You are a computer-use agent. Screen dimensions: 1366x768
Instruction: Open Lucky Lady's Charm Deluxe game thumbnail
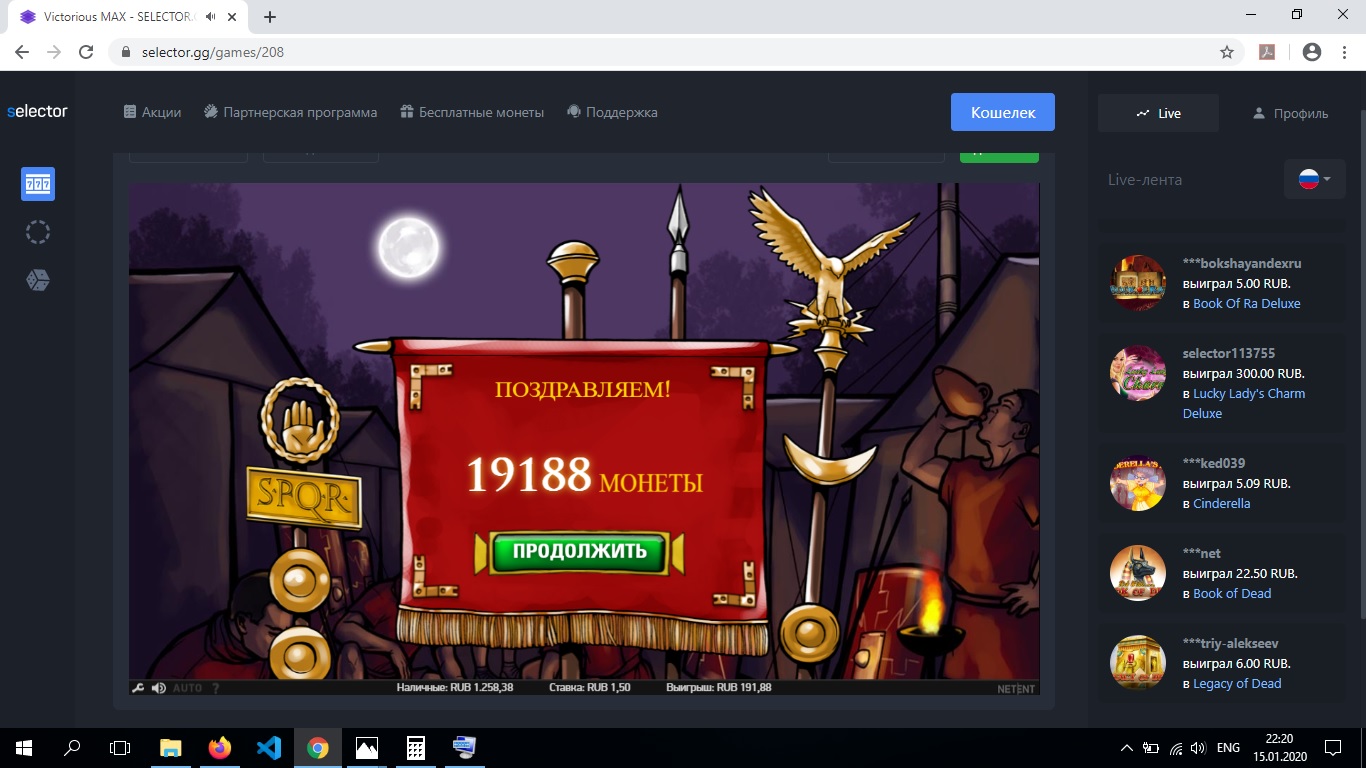pyautogui.click(x=1138, y=373)
